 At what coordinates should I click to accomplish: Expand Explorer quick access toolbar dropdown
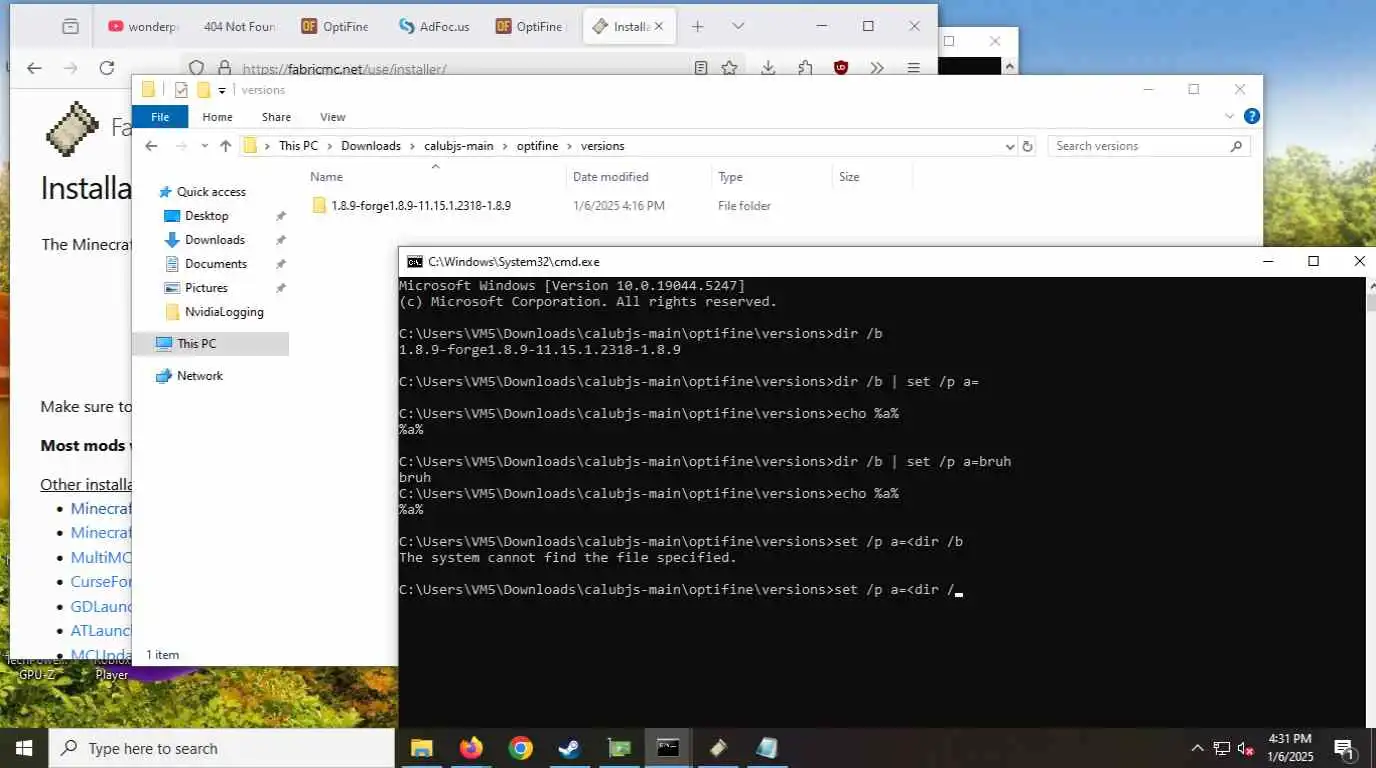coord(222,91)
